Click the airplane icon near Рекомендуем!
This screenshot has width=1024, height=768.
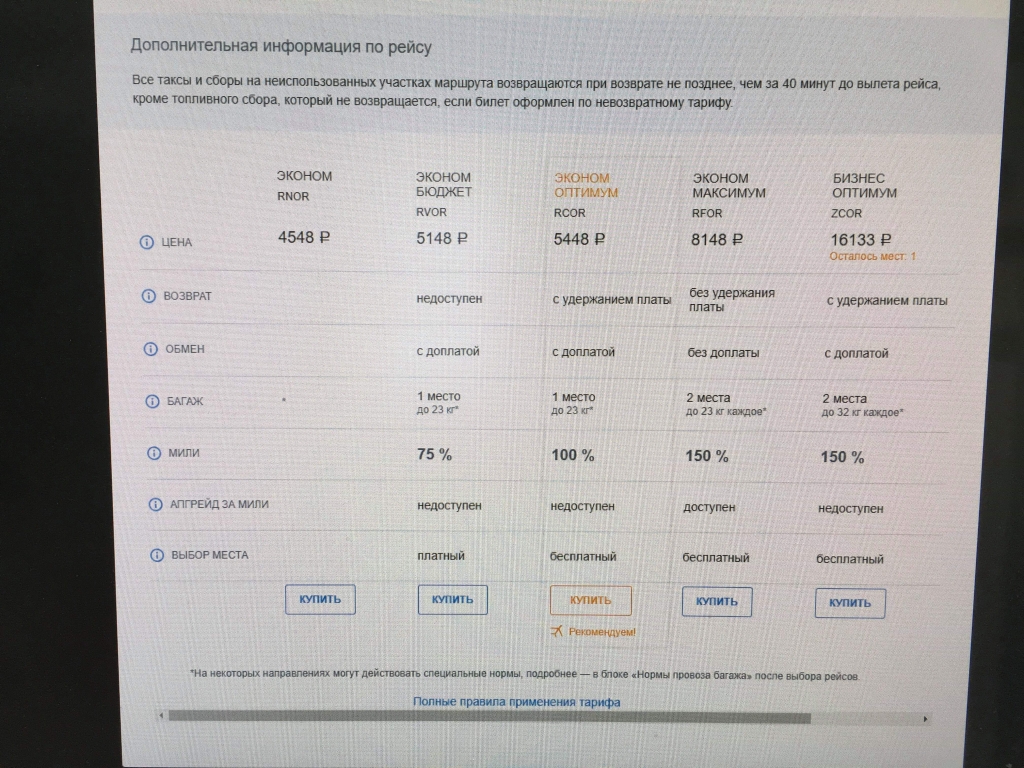(556, 631)
